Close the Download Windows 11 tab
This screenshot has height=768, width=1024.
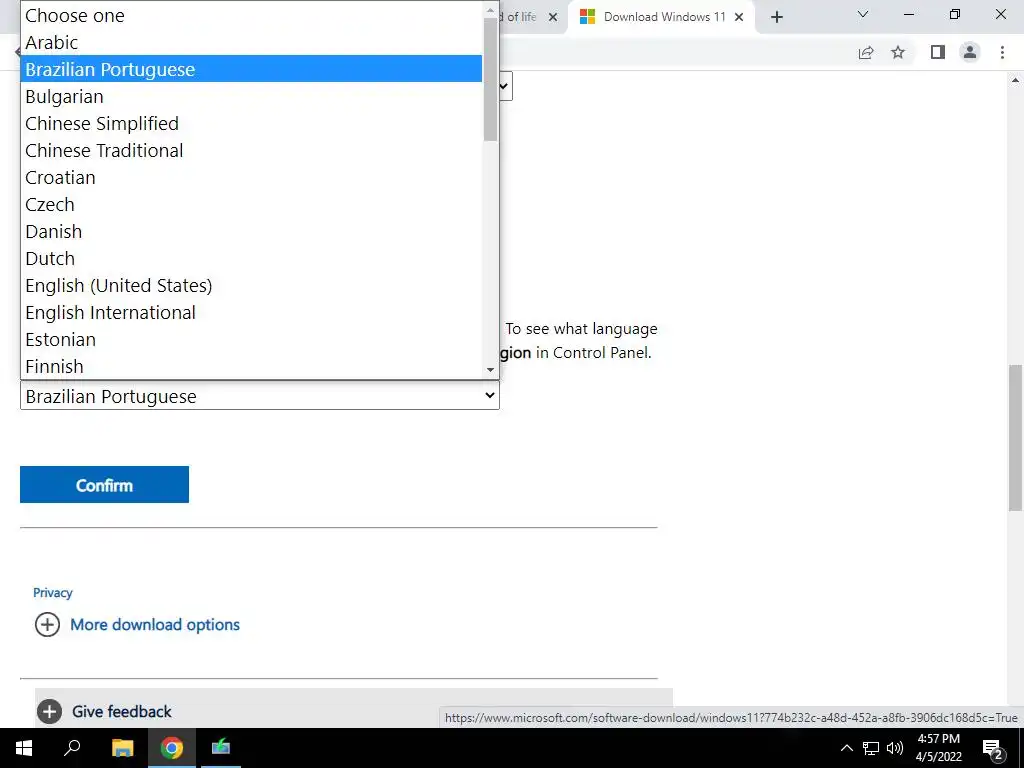click(739, 17)
